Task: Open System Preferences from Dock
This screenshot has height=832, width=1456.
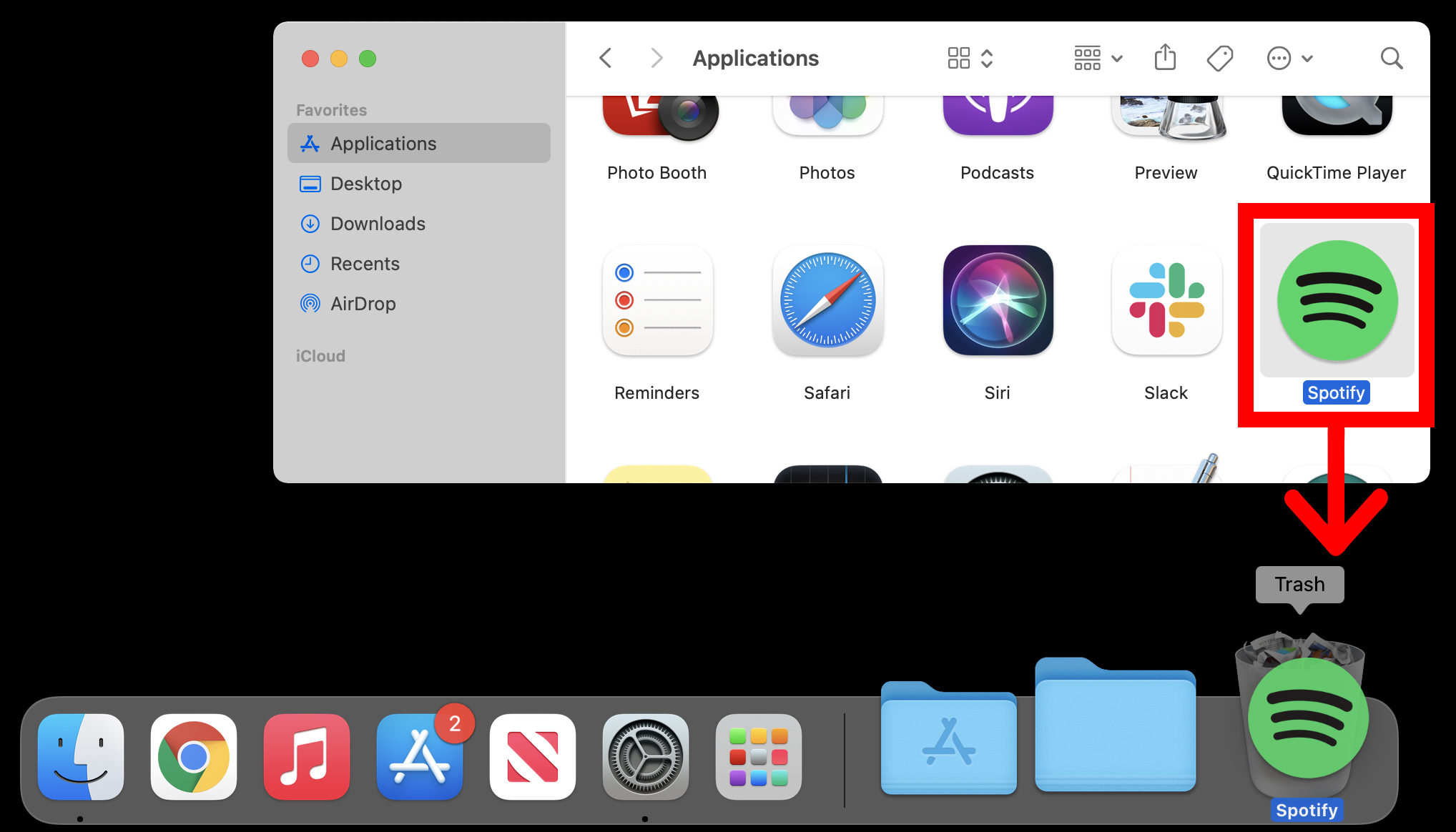Action: 641,755
